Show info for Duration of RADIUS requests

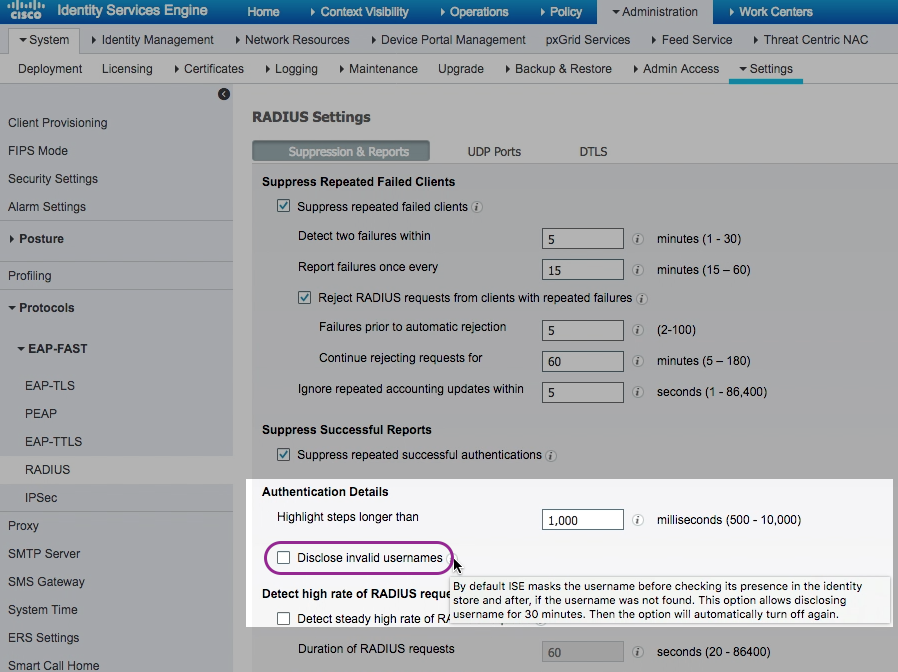point(637,652)
